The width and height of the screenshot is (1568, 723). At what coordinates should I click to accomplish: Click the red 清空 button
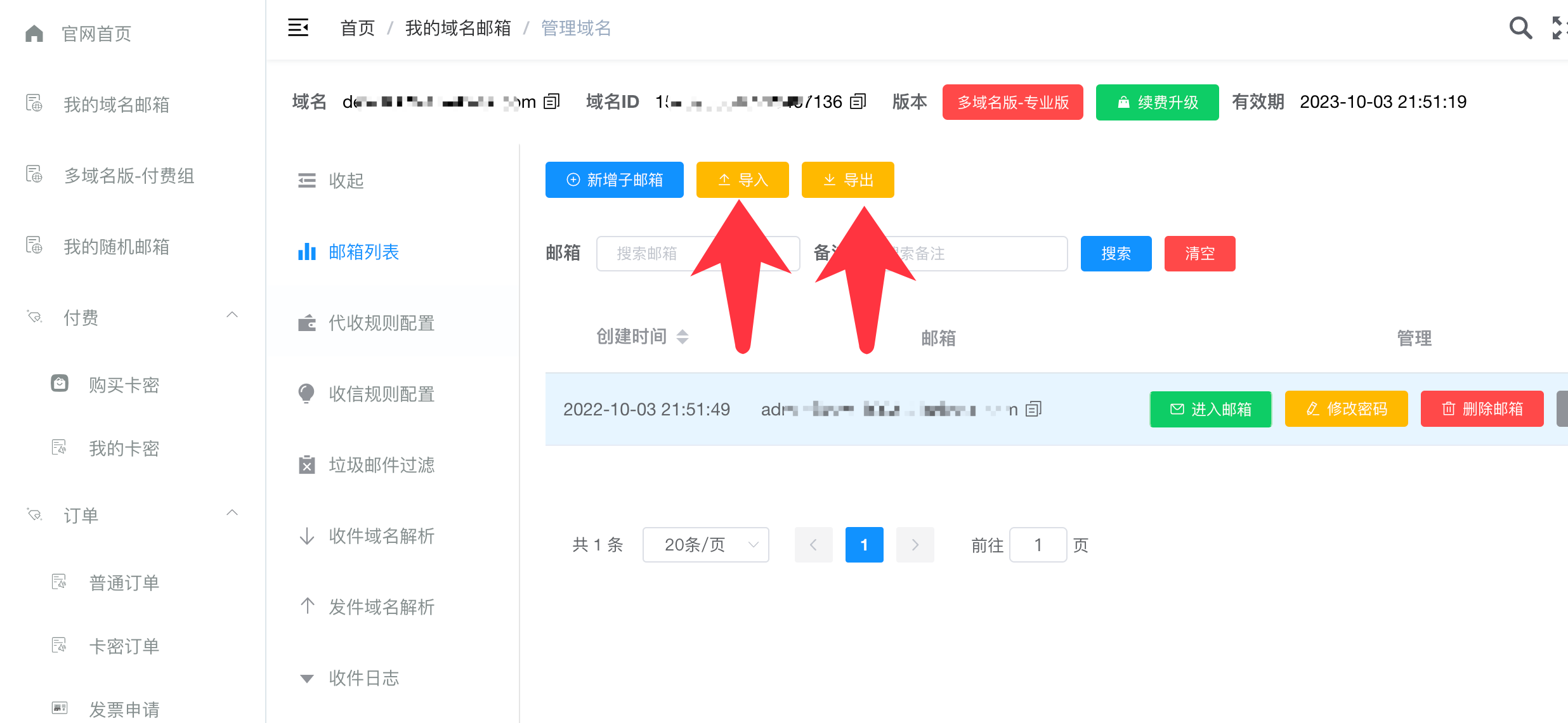click(1199, 253)
